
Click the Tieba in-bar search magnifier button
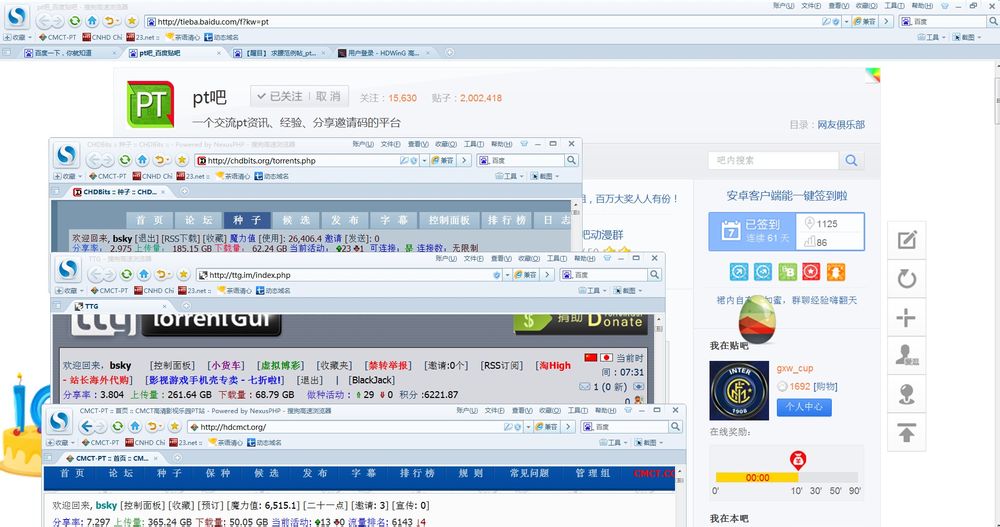click(851, 160)
